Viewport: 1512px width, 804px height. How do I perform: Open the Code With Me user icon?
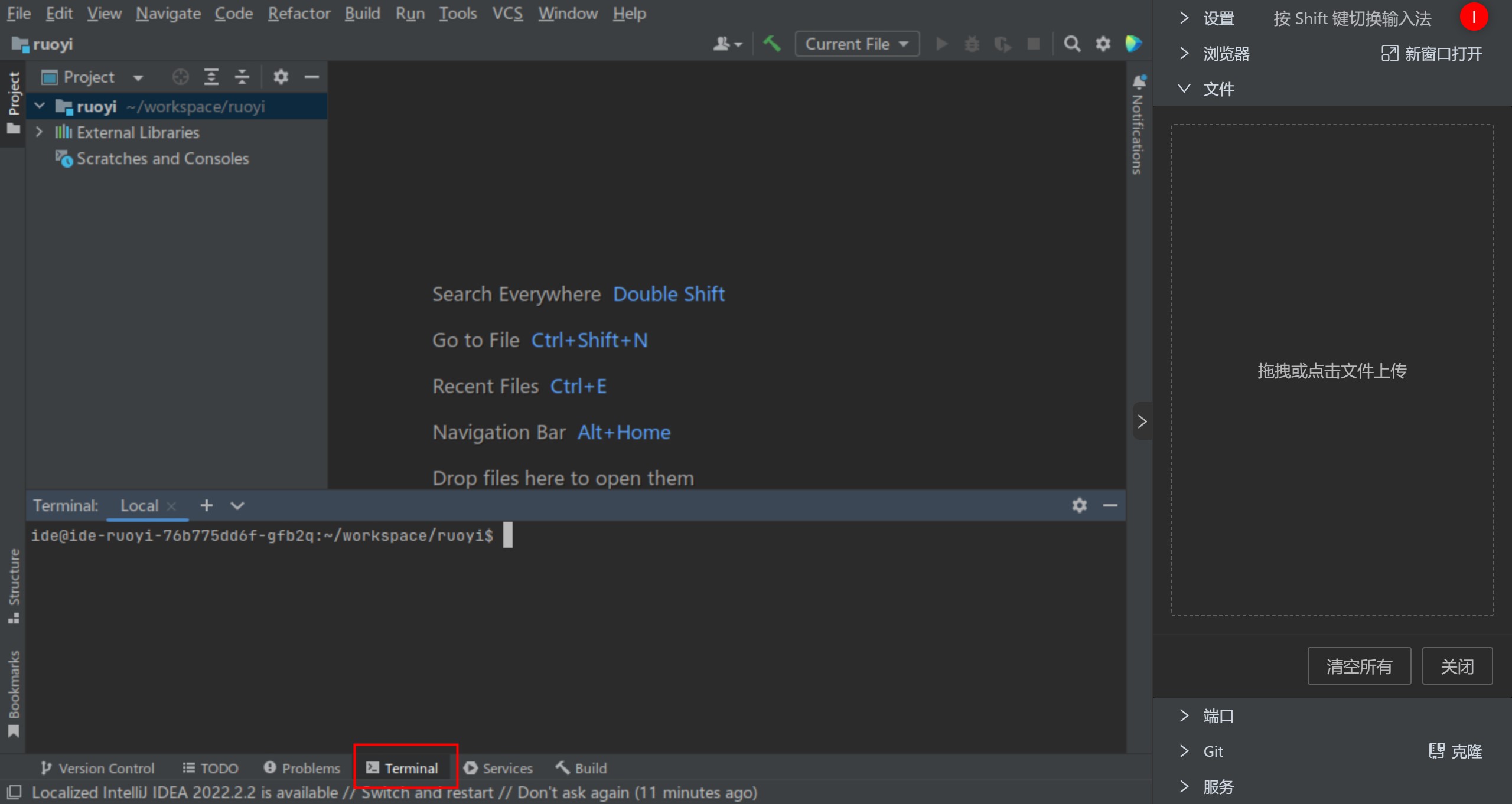point(727,44)
